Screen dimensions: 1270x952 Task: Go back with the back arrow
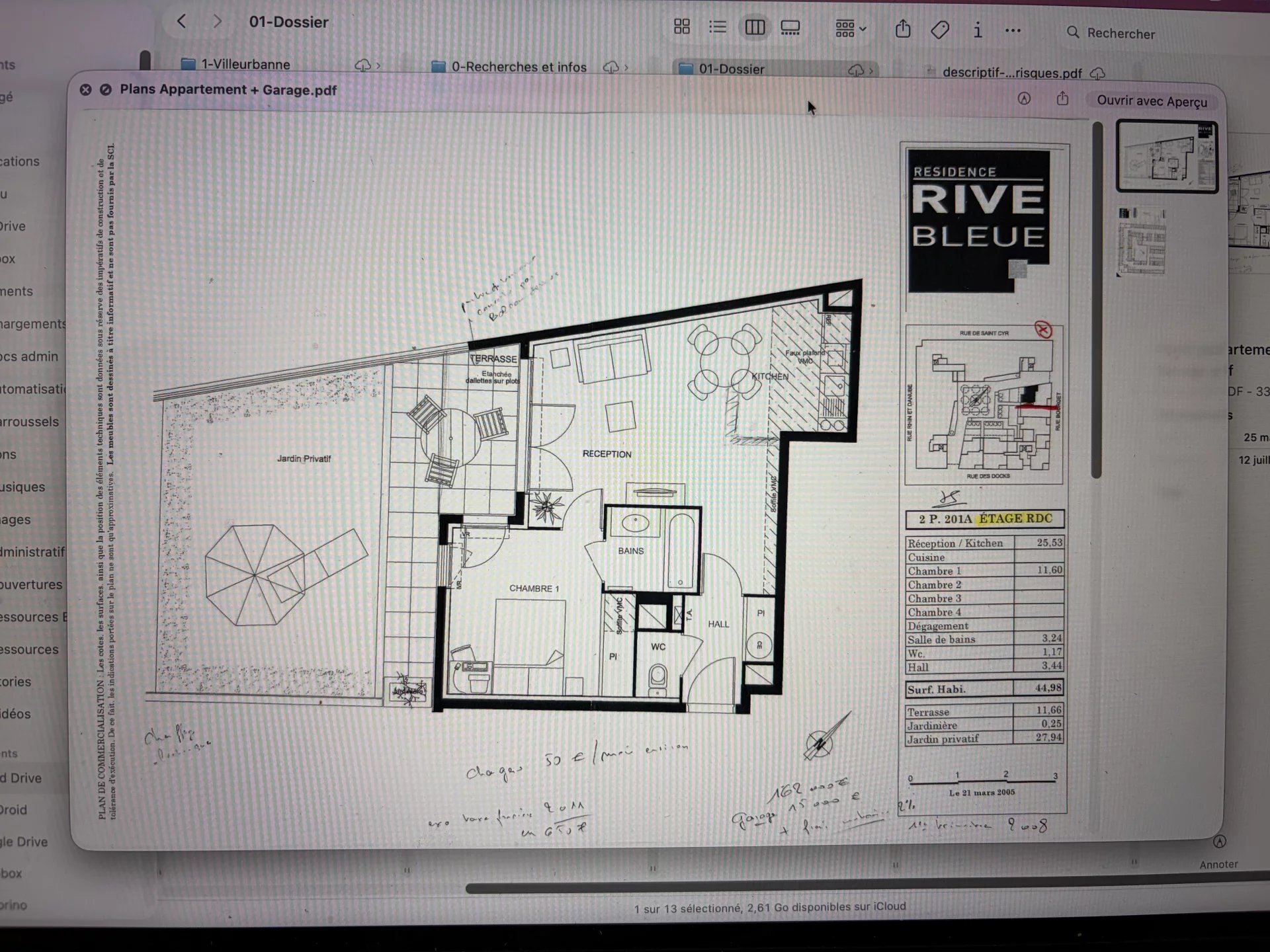(182, 22)
